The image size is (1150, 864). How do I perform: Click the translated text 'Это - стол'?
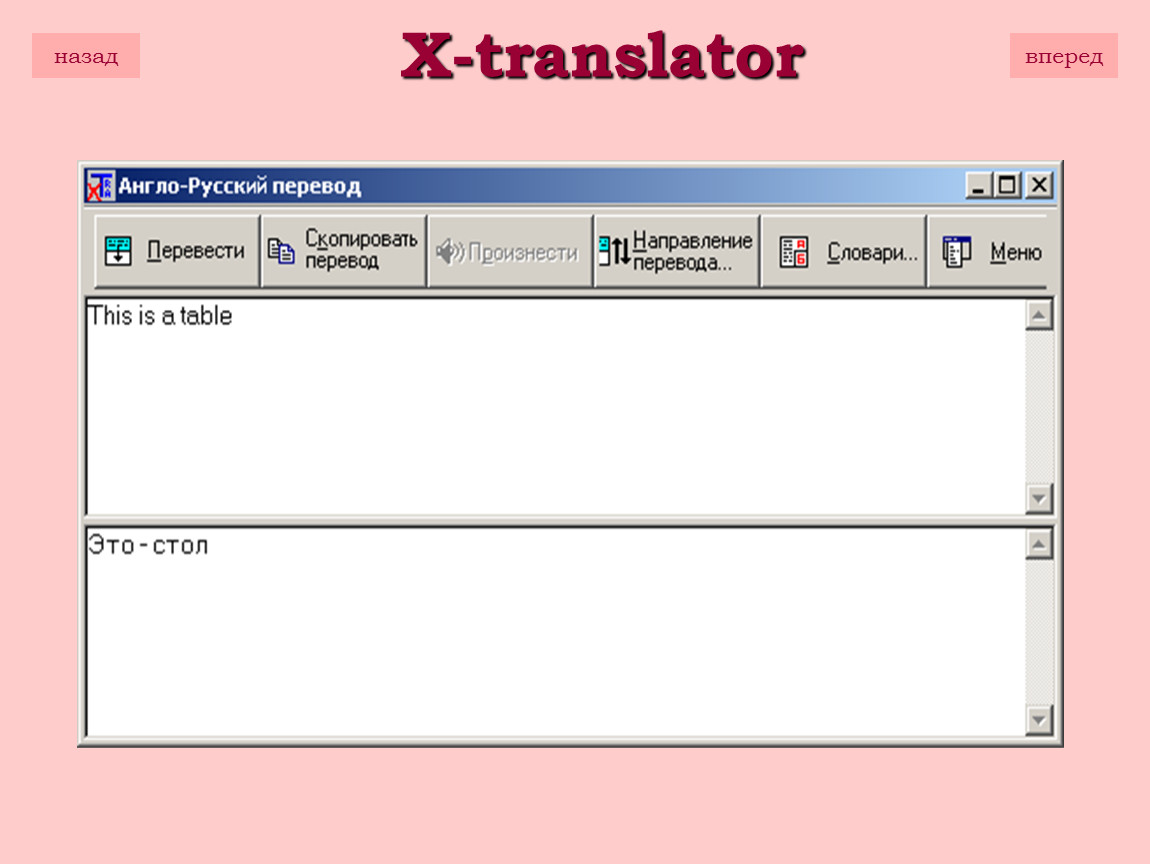click(148, 546)
